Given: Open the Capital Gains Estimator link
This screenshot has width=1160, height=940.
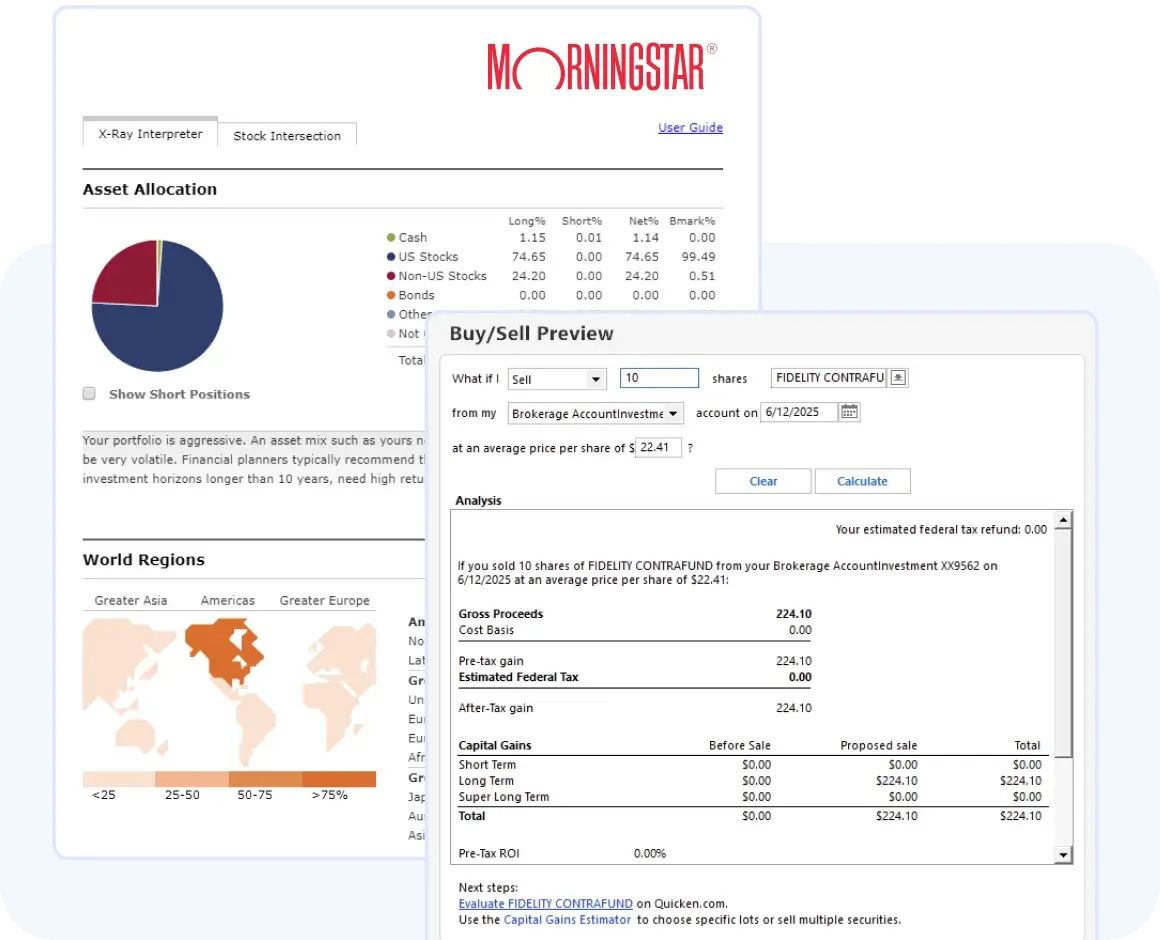Looking at the screenshot, I should click(x=567, y=919).
